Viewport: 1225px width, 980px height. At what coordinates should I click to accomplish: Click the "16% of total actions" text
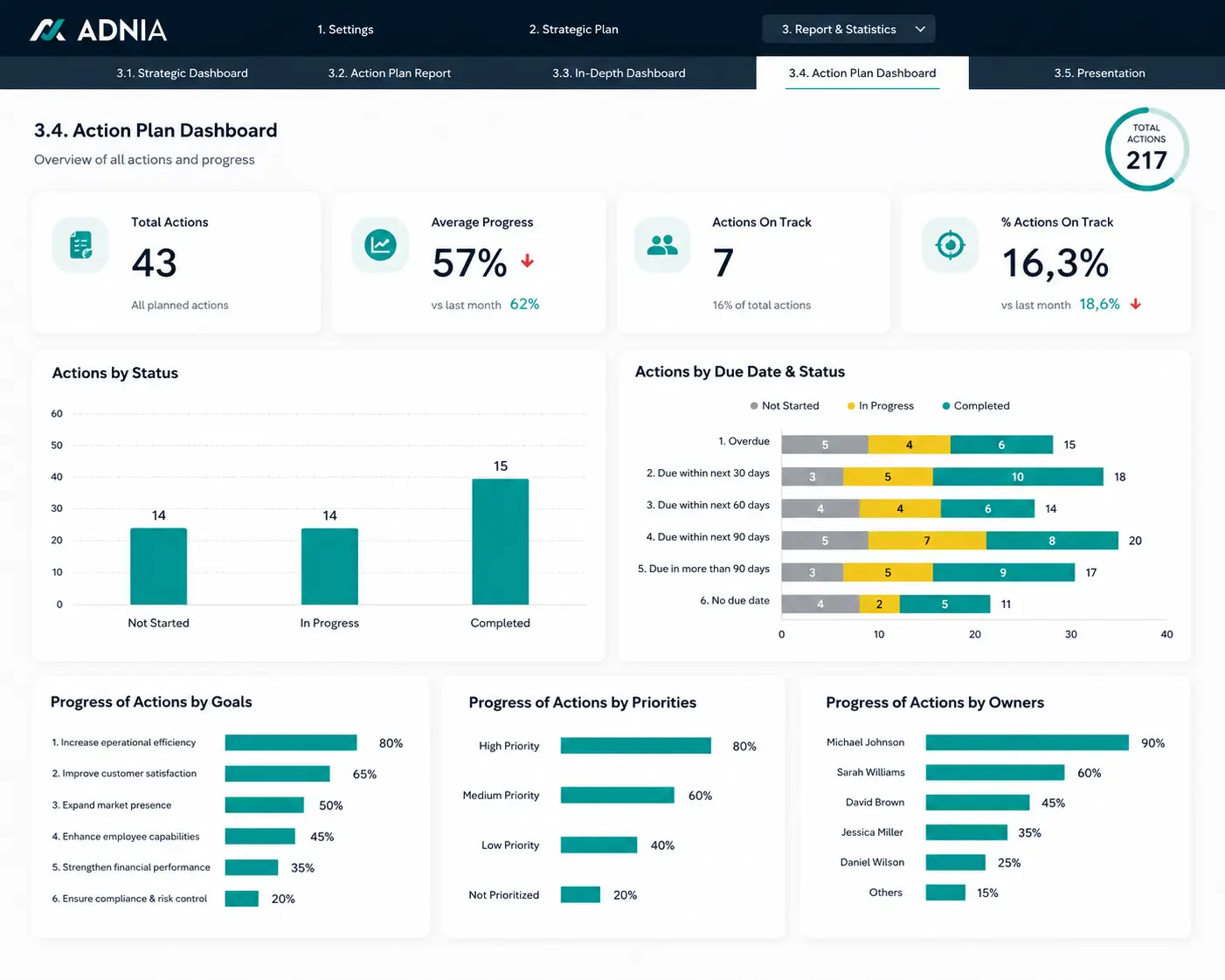[x=762, y=305]
